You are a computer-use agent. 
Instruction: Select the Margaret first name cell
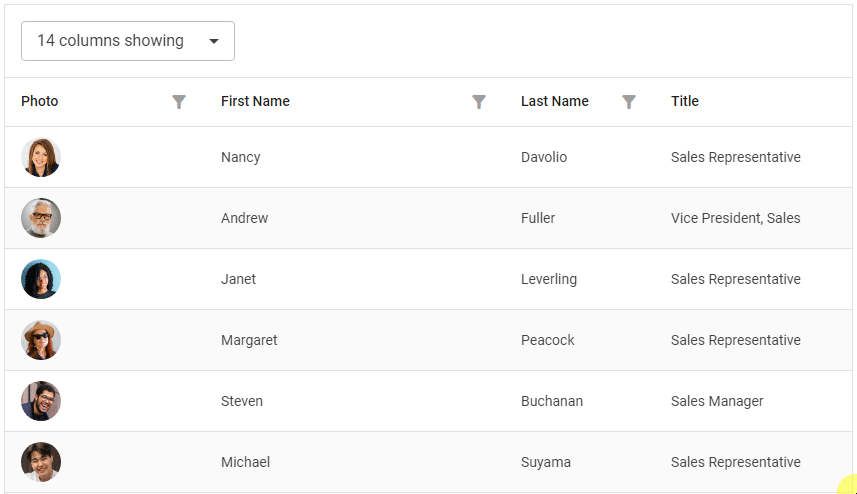point(249,340)
